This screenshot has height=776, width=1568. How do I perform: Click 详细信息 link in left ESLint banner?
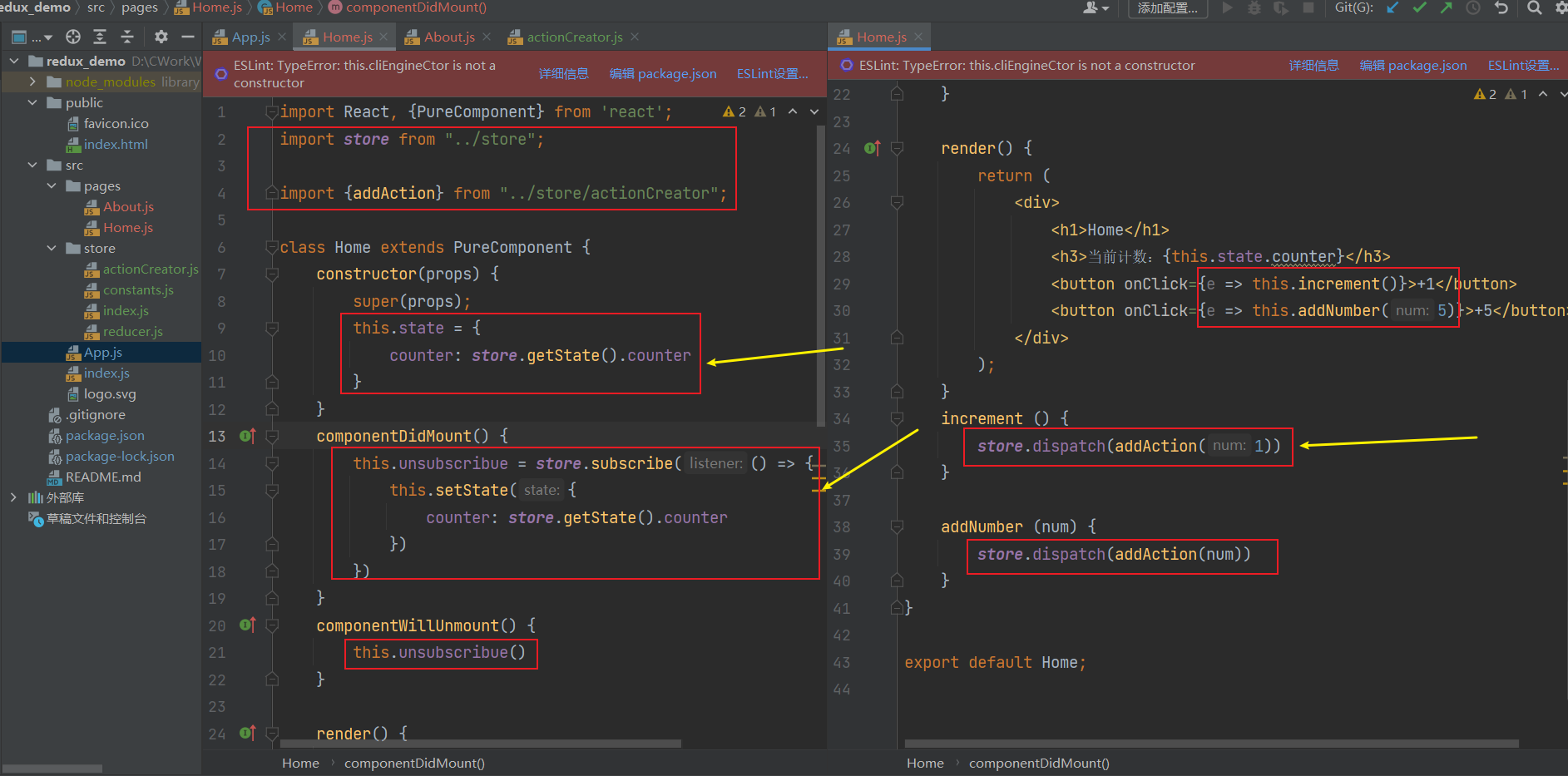(x=564, y=74)
